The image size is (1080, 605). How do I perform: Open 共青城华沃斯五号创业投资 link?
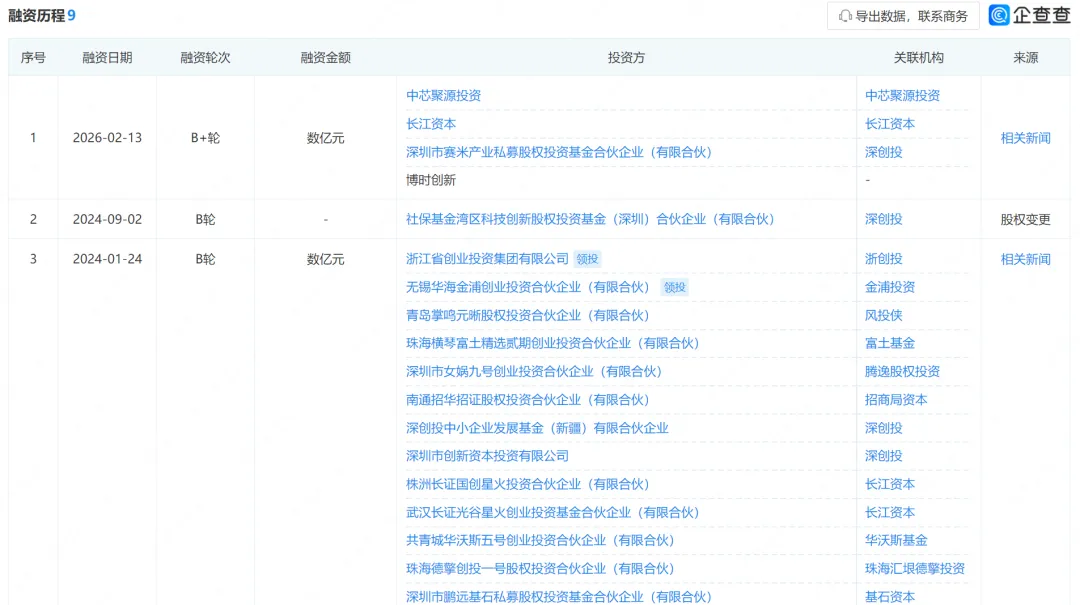coord(539,540)
